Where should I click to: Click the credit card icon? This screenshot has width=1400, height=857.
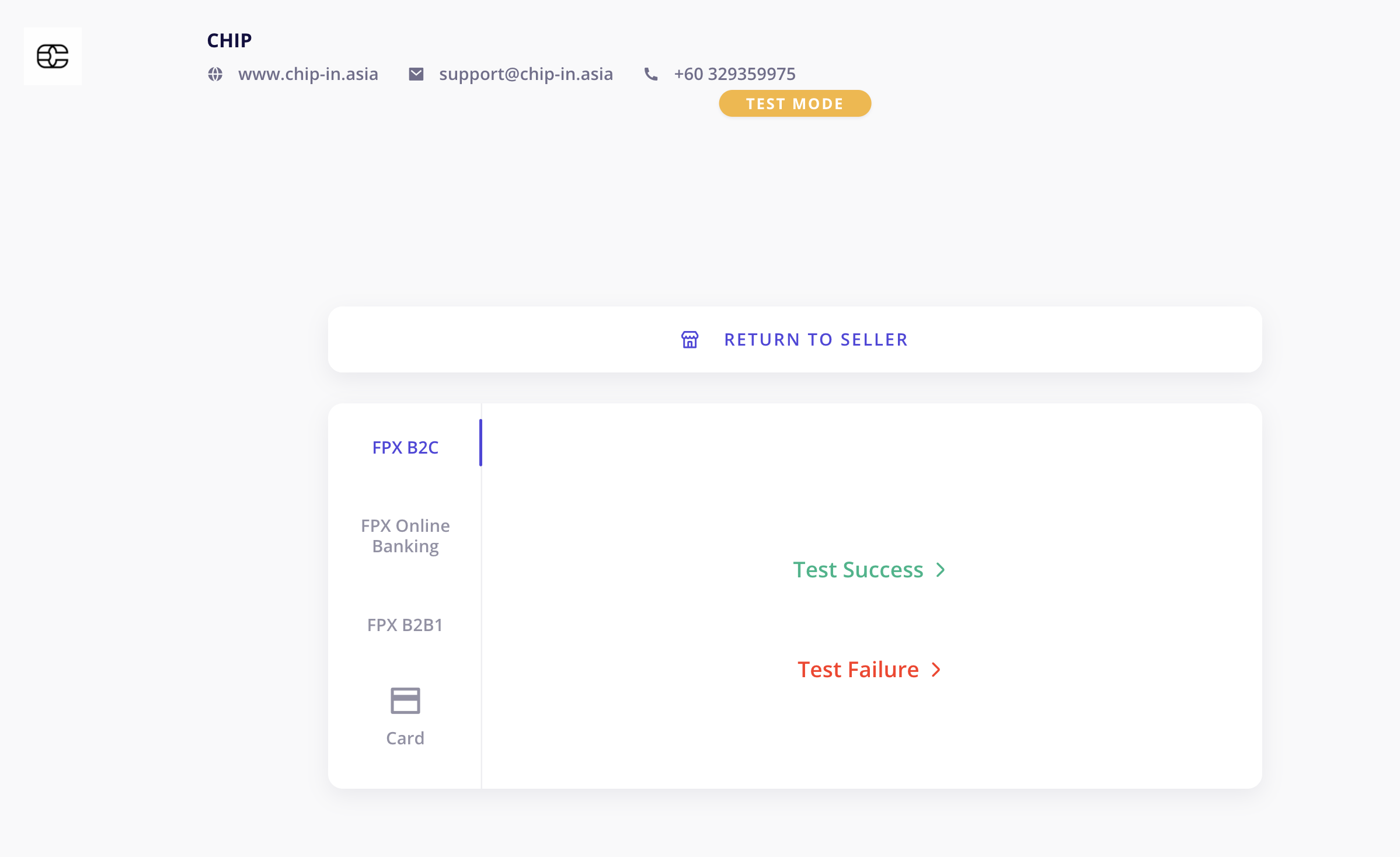tap(405, 701)
